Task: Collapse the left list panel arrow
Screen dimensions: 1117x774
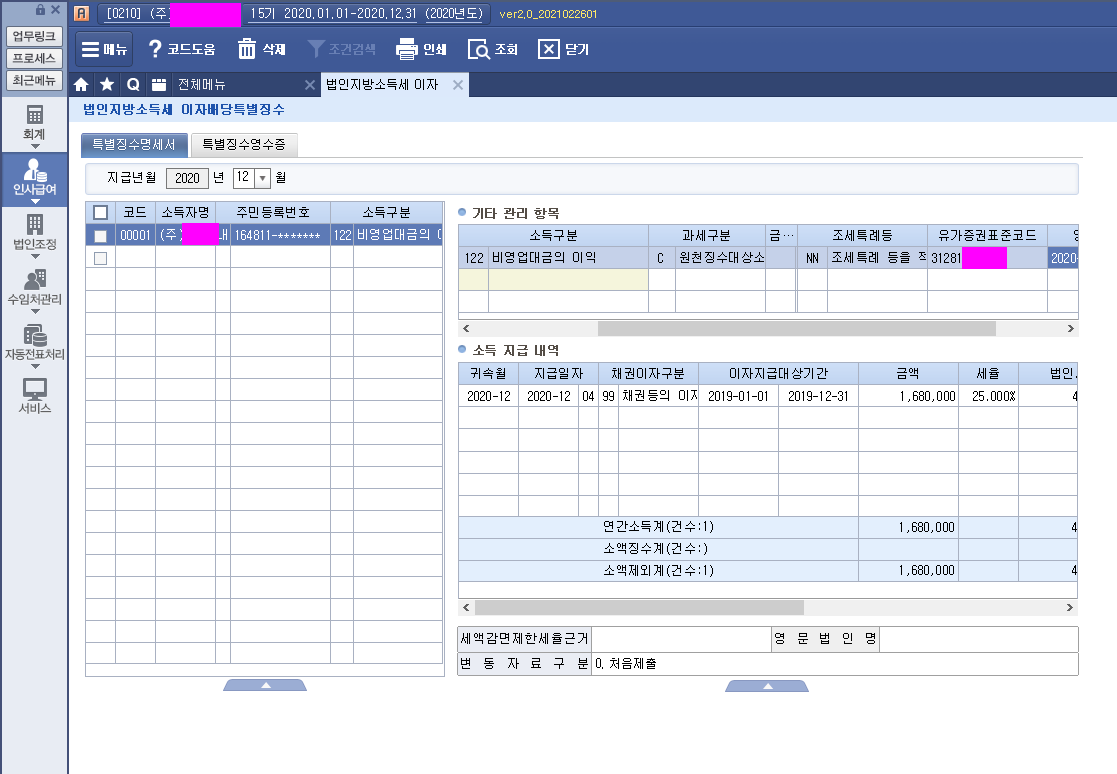Action: (x=265, y=685)
